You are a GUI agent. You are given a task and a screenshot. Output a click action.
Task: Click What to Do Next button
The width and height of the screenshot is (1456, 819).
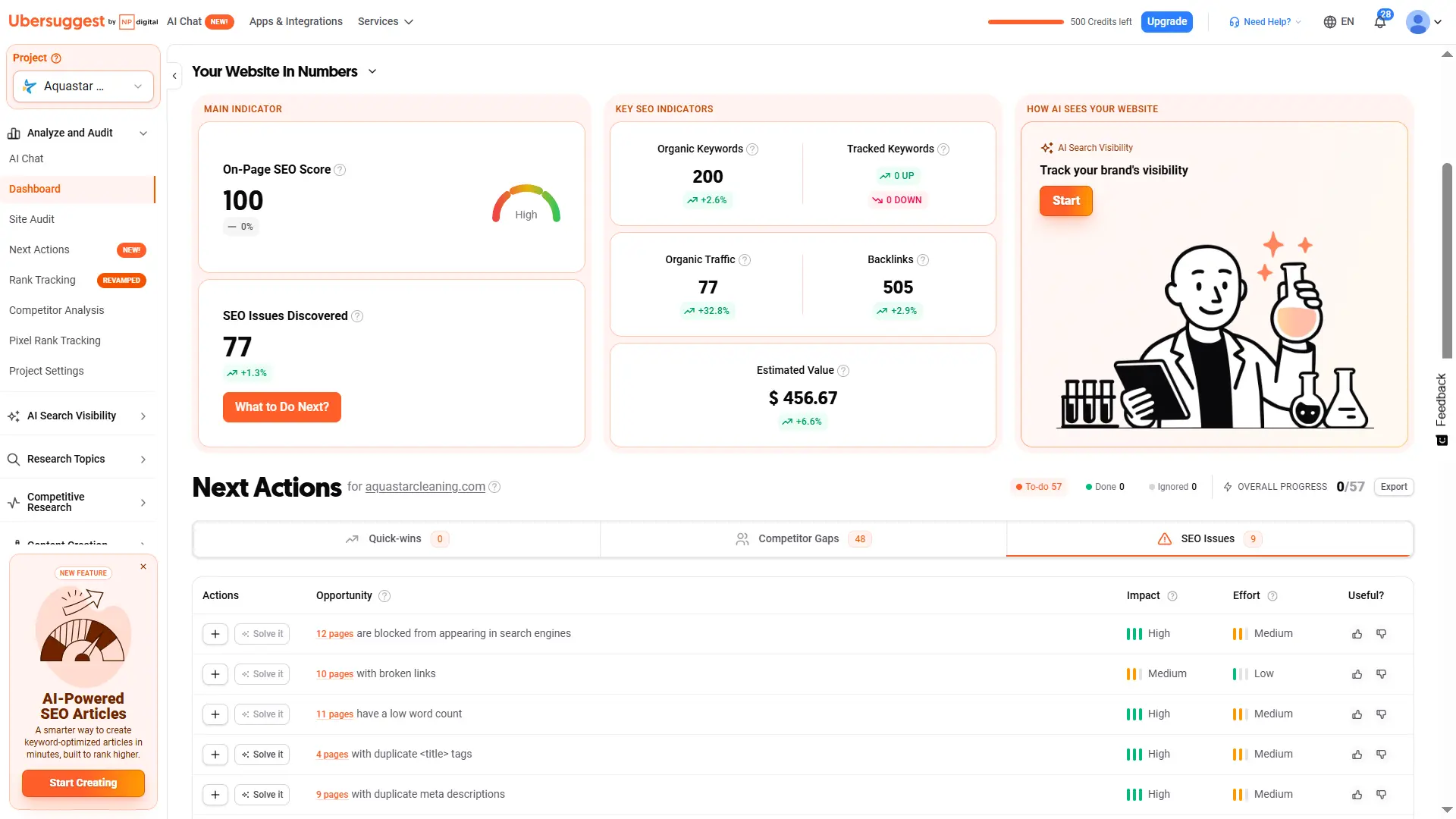pyautogui.click(x=282, y=407)
